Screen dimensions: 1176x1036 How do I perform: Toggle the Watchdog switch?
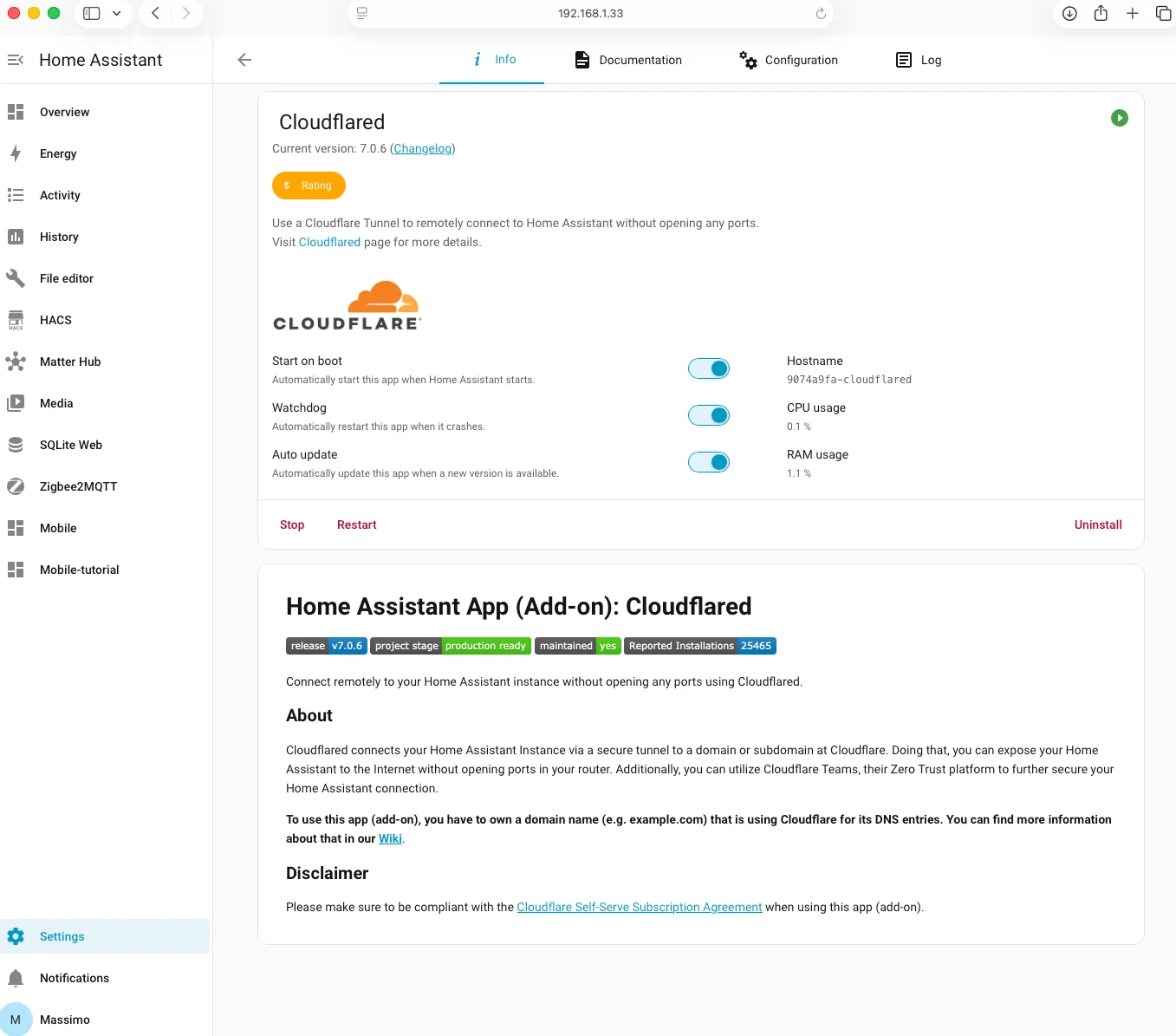click(709, 415)
